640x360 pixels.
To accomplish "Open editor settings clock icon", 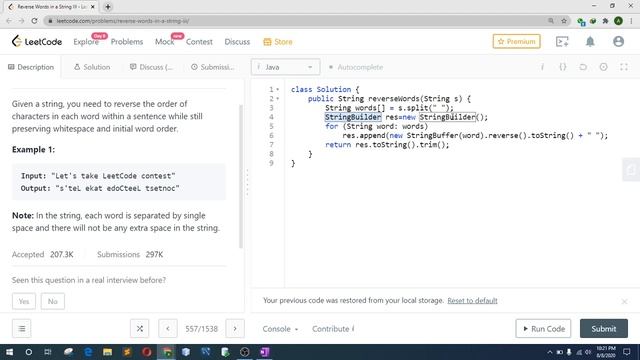I will tap(603, 67).
